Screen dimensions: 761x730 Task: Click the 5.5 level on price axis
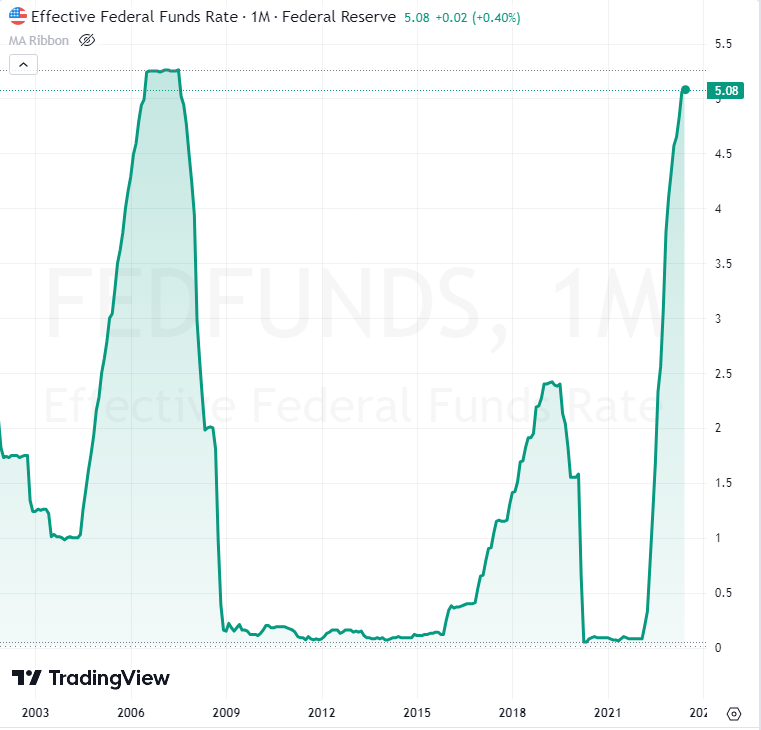click(x=723, y=45)
